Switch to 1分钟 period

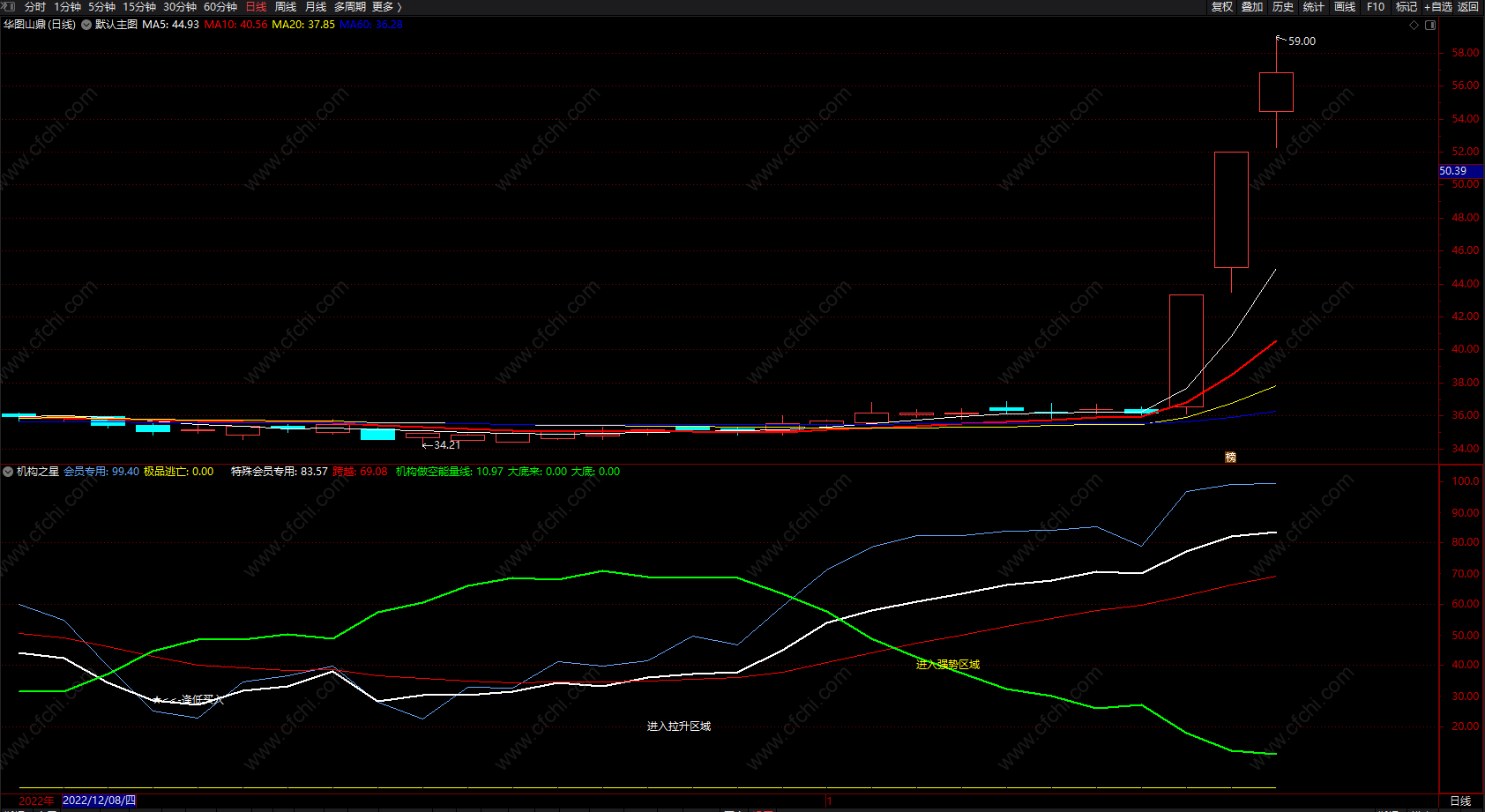pos(67,7)
